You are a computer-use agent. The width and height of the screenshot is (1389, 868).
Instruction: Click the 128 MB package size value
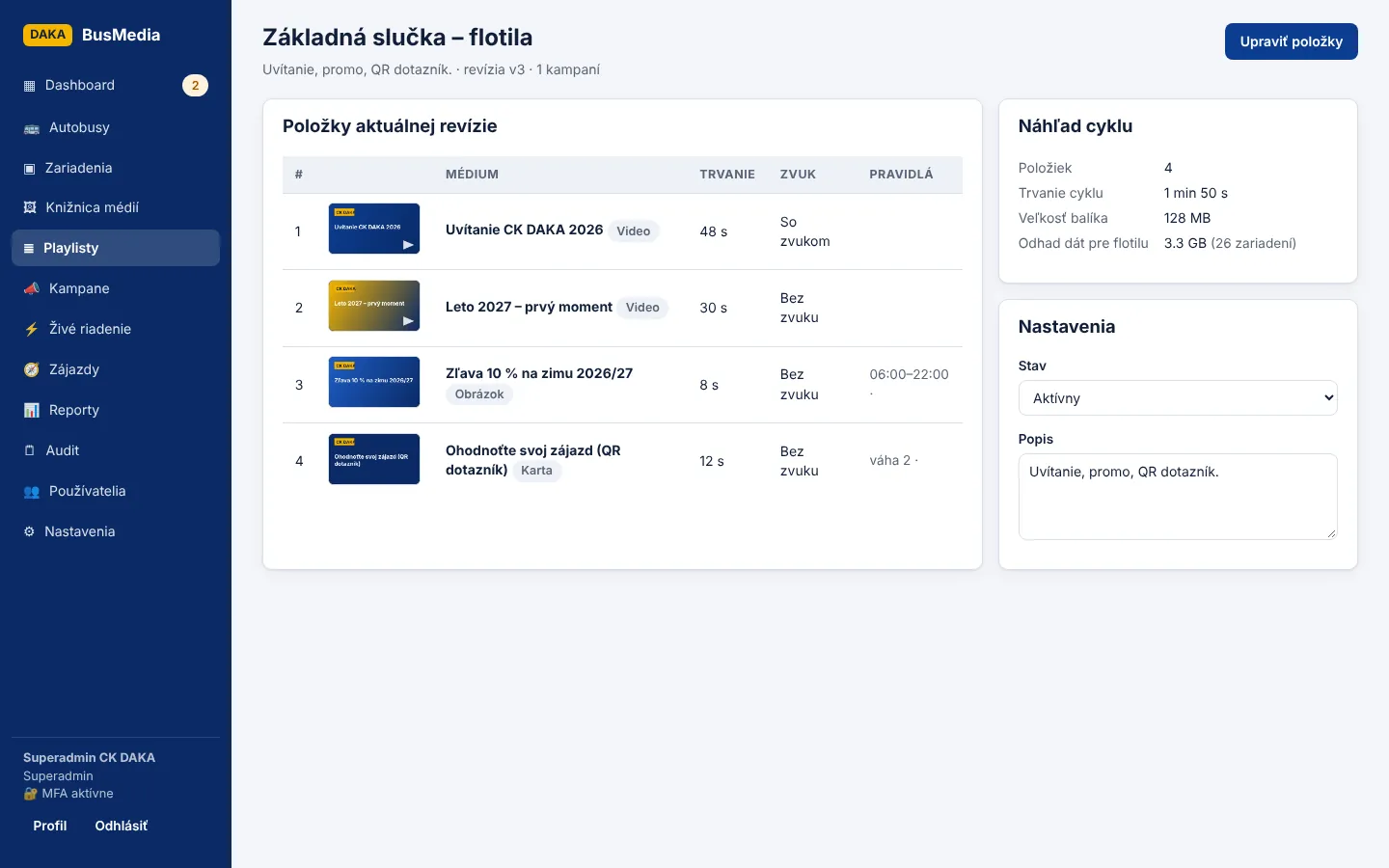[x=1187, y=218]
